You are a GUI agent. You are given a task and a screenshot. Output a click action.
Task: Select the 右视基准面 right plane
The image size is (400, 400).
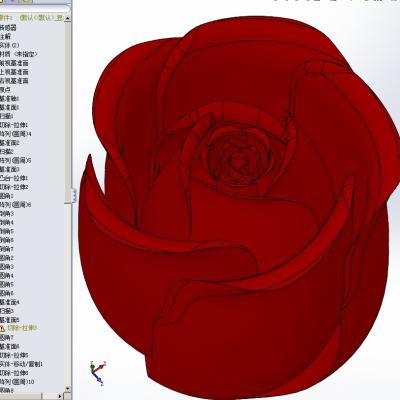click(x=14, y=81)
